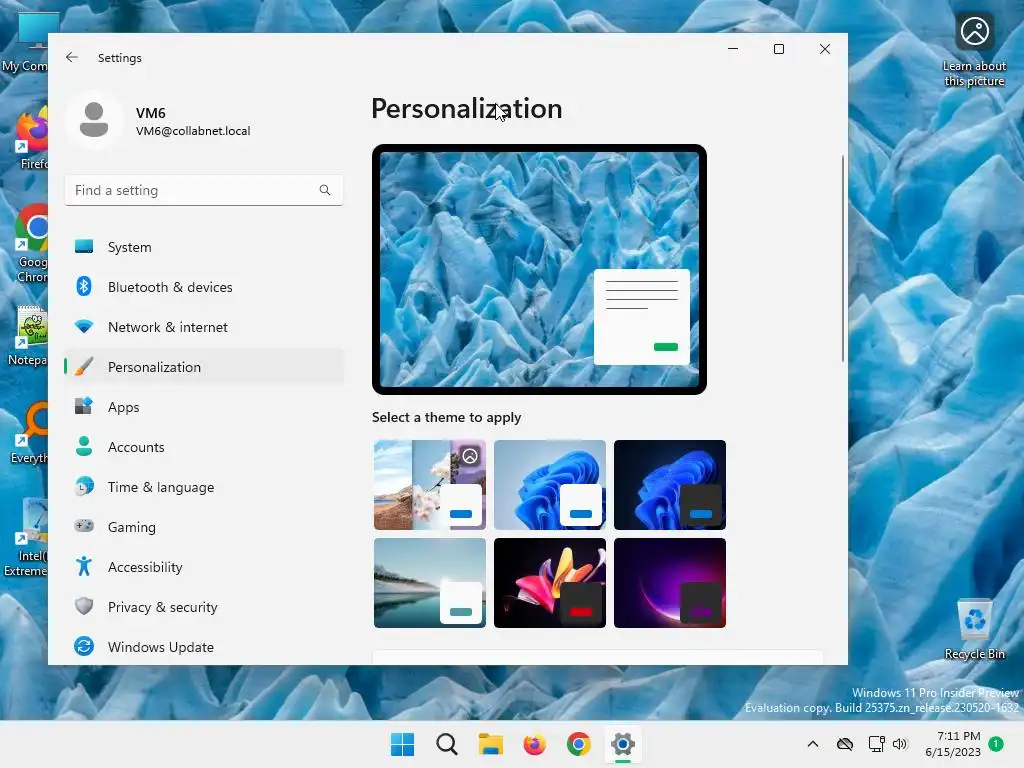Apply the purple Captured Motion theme
The image size is (1024, 768).
[x=669, y=583]
